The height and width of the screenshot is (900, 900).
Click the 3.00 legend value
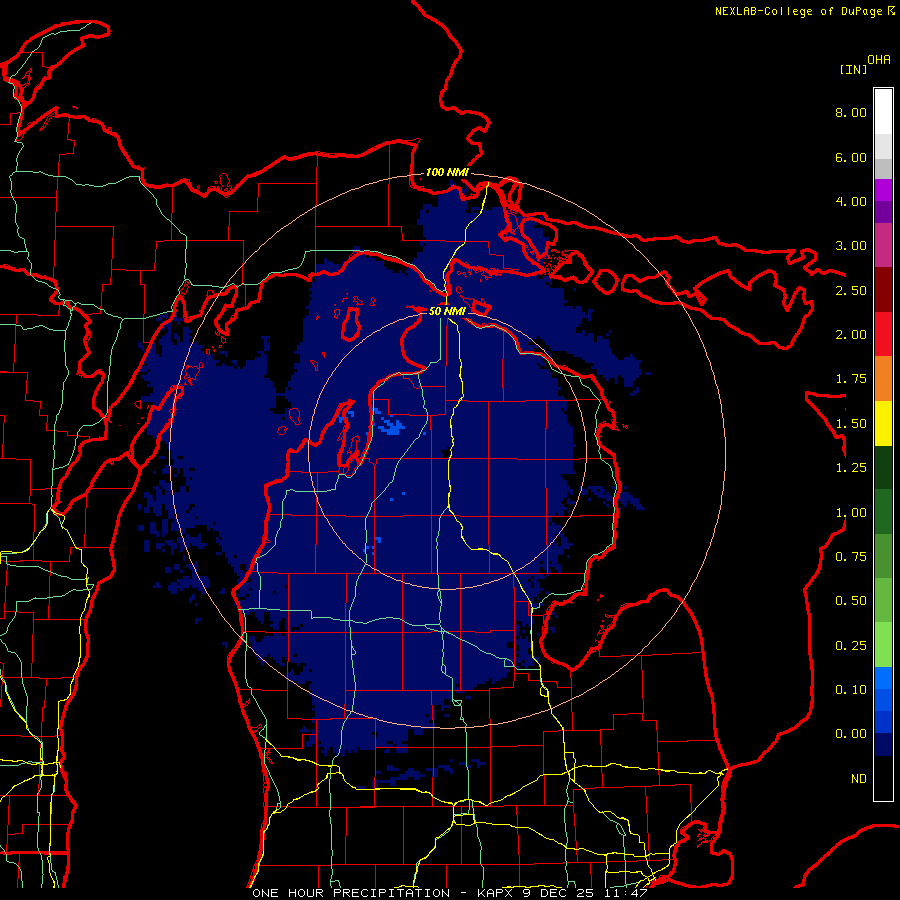(x=851, y=246)
